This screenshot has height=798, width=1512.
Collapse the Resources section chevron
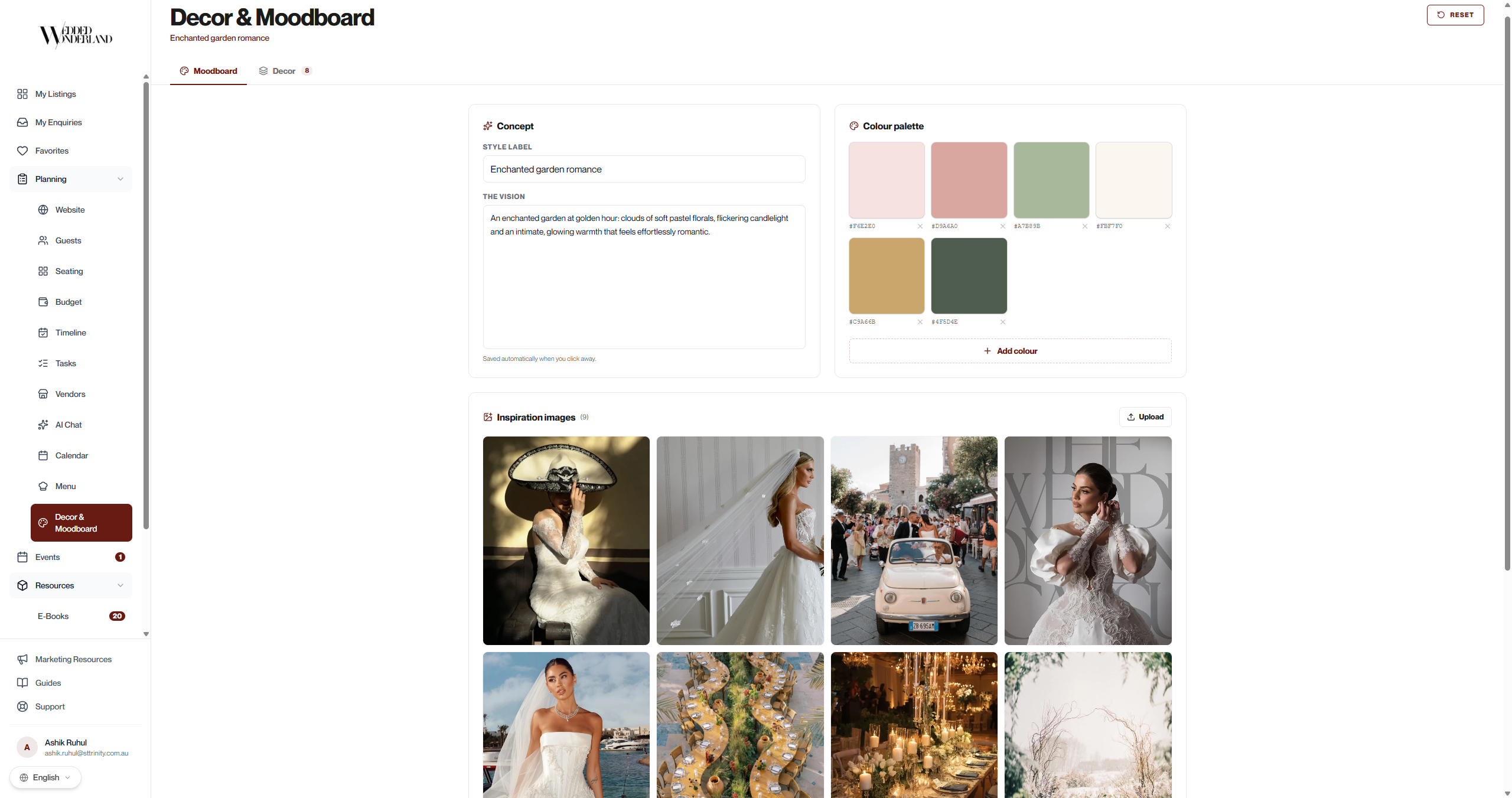coord(120,585)
